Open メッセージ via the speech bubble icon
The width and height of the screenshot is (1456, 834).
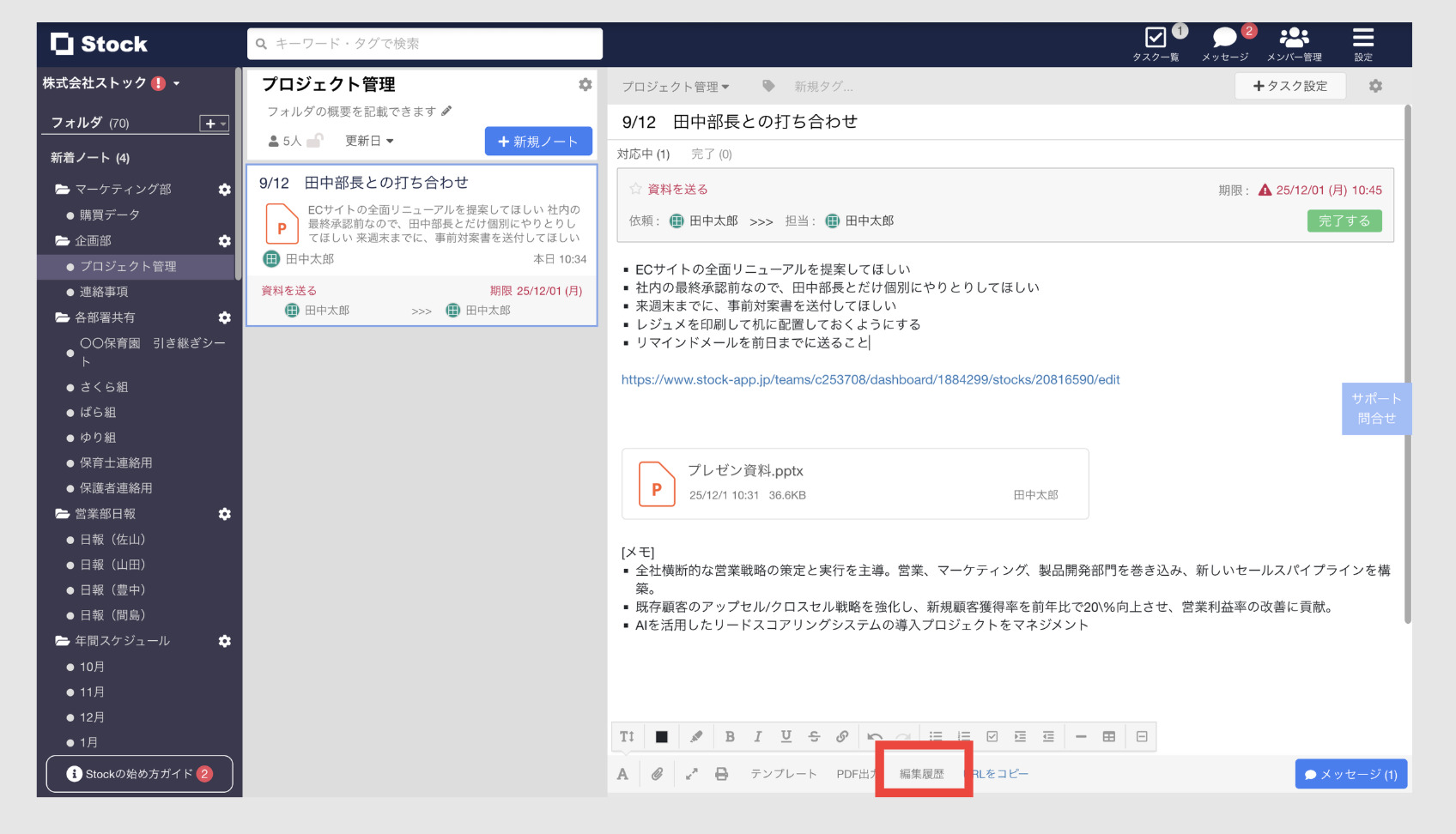pyautogui.click(x=1224, y=38)
